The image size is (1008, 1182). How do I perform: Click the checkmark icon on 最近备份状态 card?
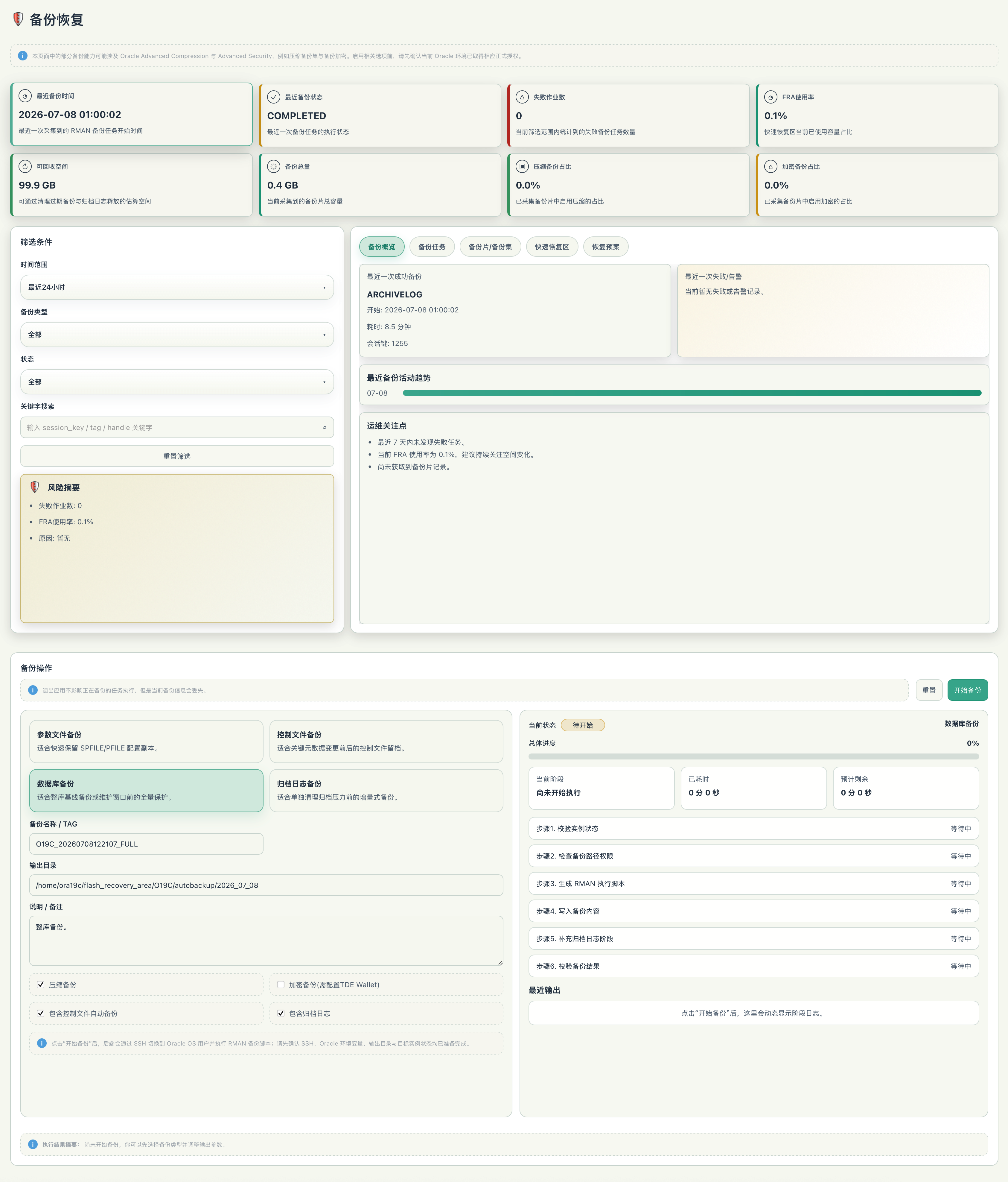point(274,97)
